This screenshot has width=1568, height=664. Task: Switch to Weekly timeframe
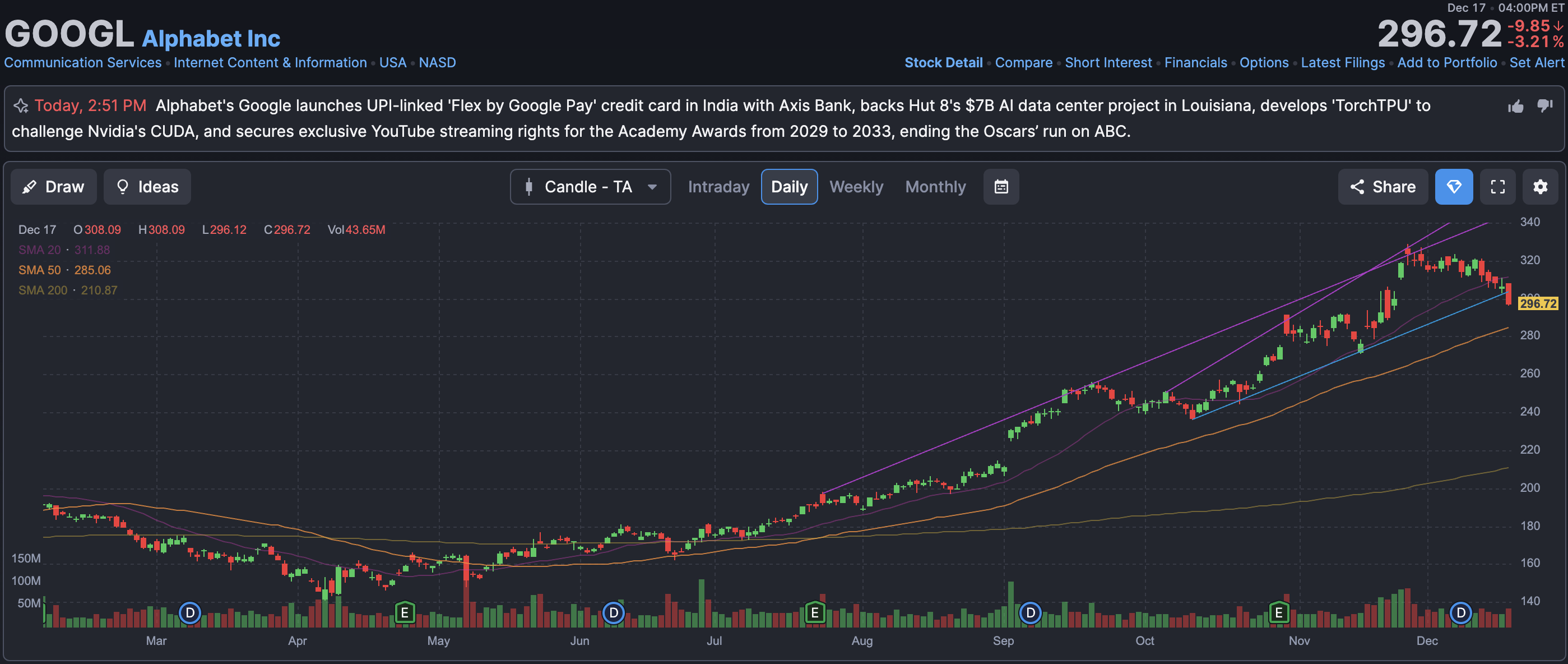[x=856, y=186]
